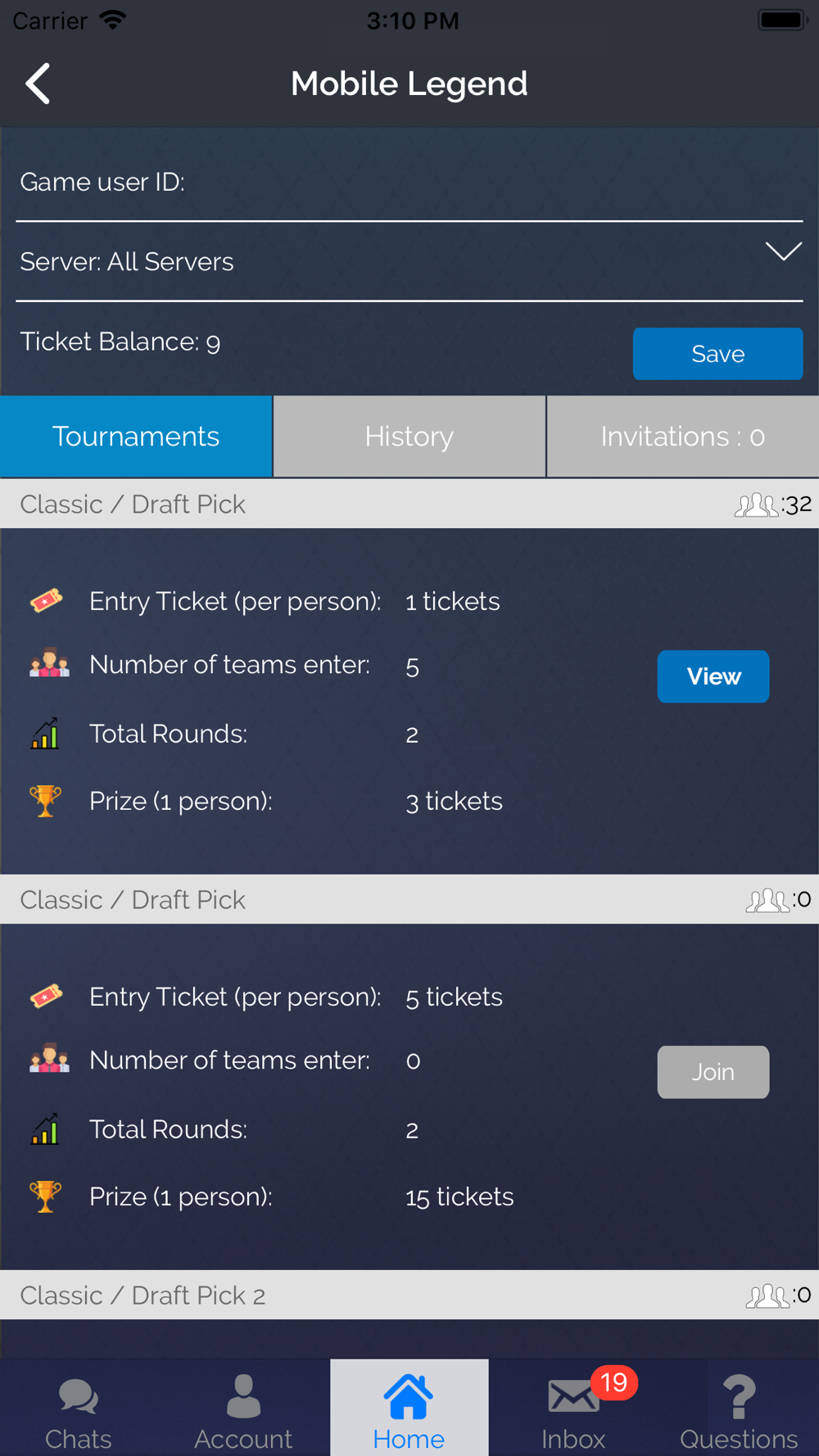Open the Questions help icon
The height and width of the screenshot is (1456, 819).
739,1396
